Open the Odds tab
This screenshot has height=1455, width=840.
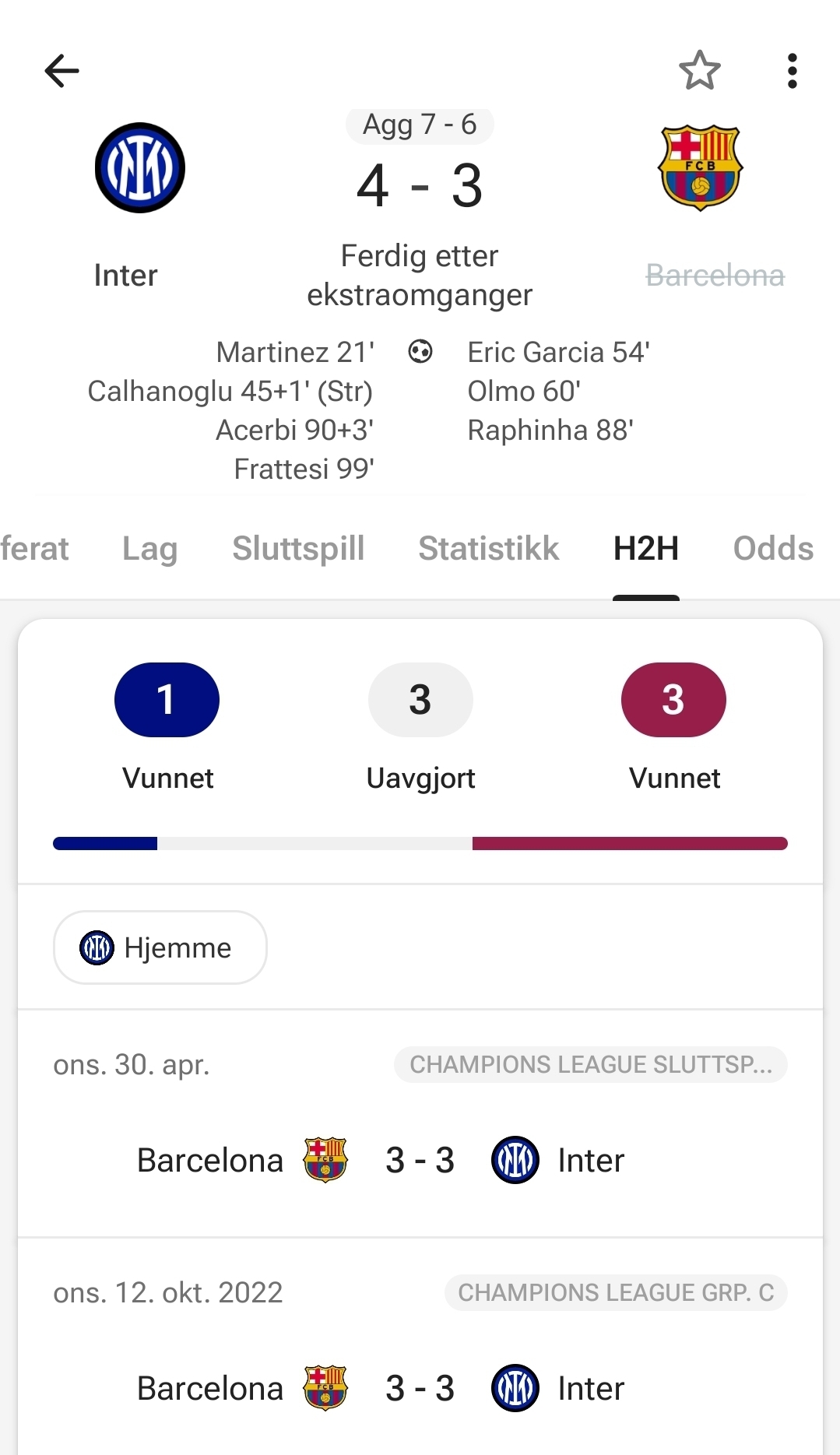773,549
